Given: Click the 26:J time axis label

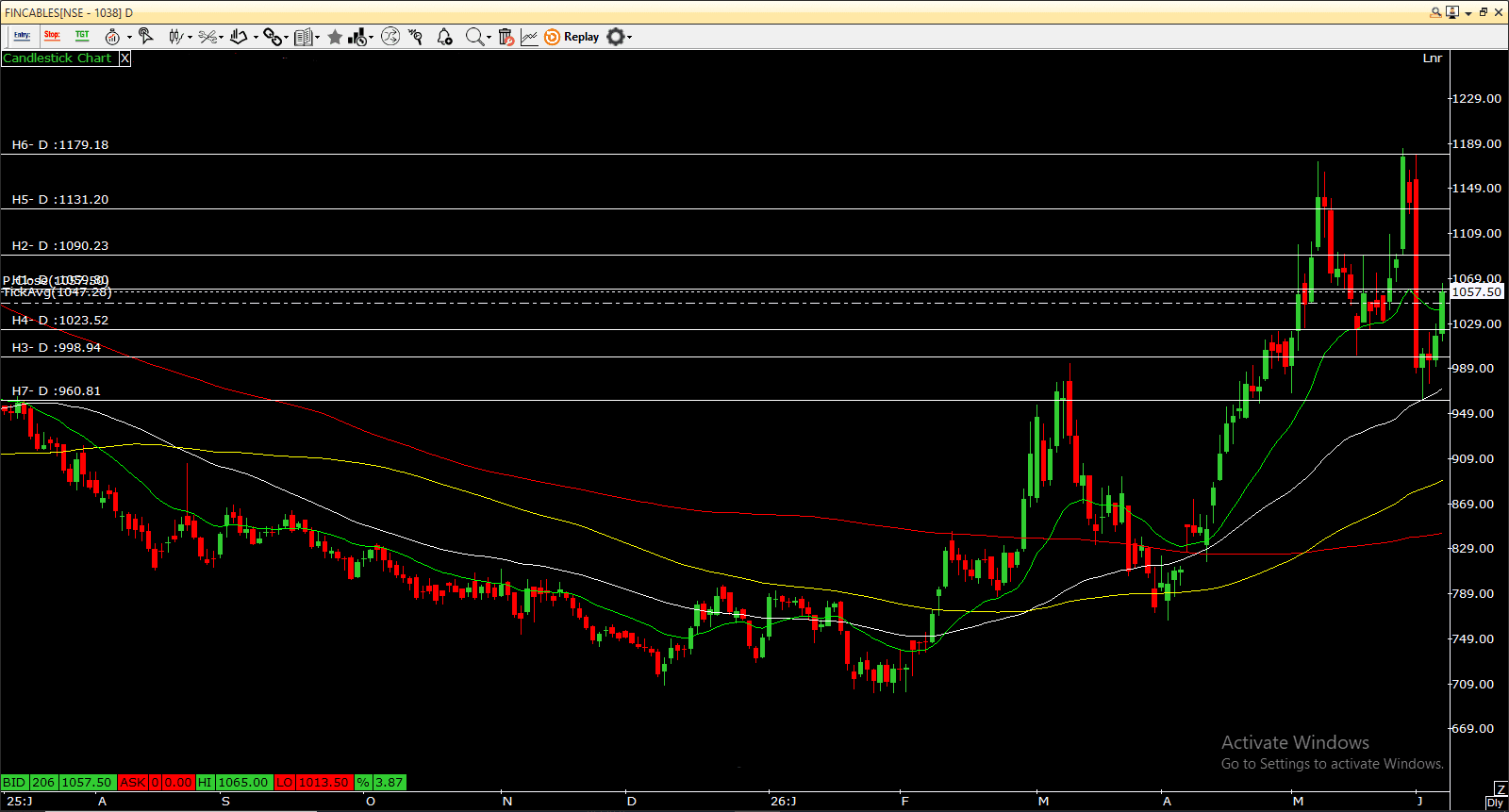Looking at the screenshot, I should tap(784, 802).
